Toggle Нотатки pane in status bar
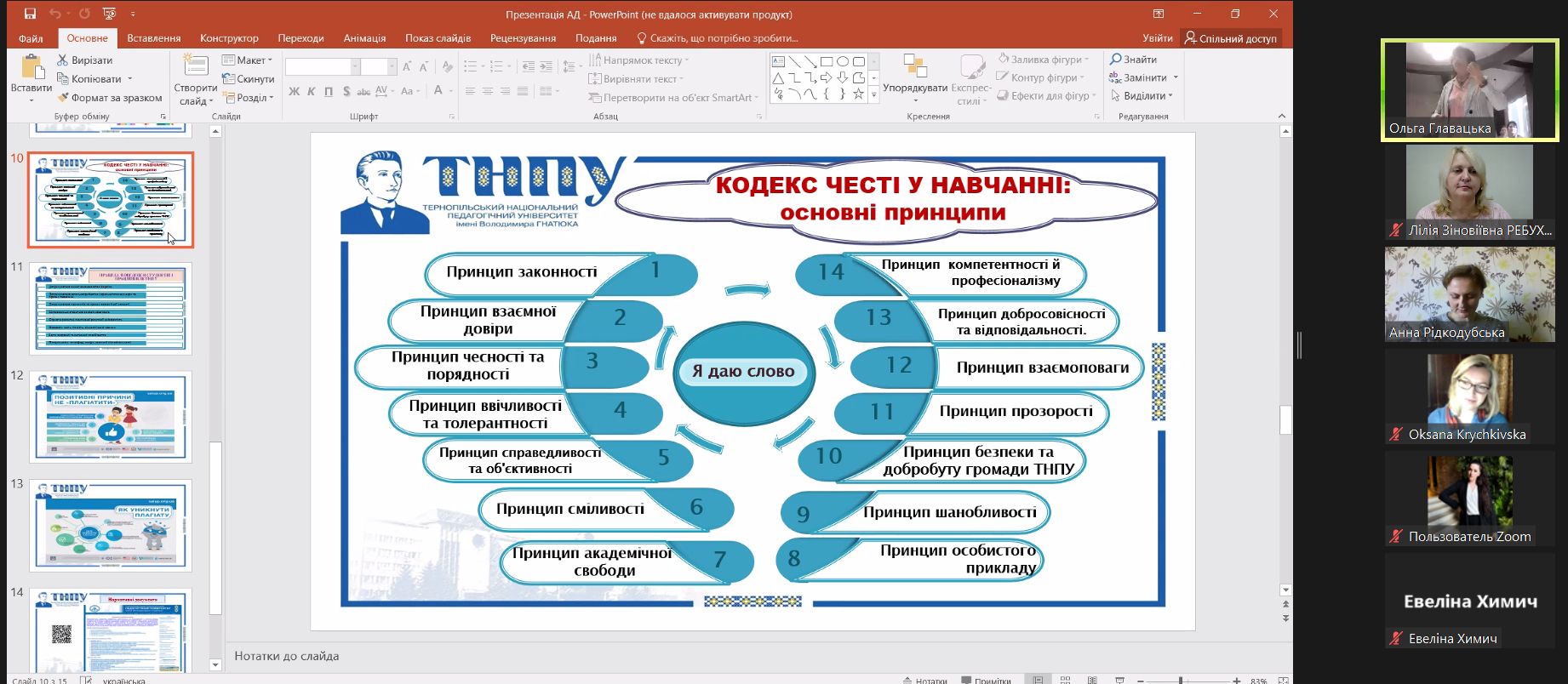 [925, 680]
